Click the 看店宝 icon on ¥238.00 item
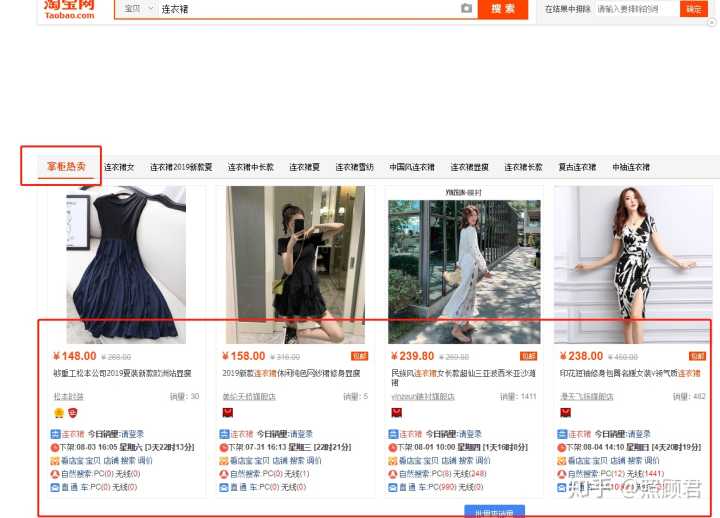This screenshot has height=518, width=720. [x=562, y=461]
